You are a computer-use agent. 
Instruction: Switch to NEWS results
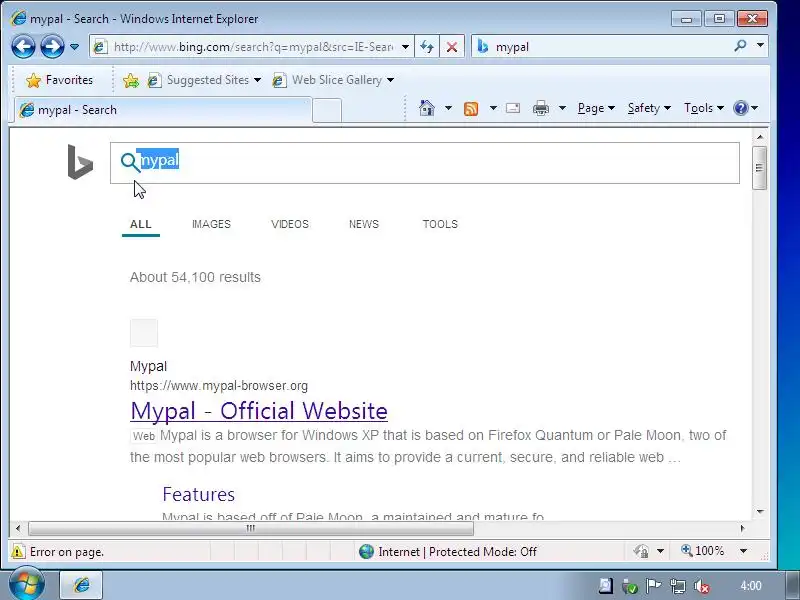tap(364, 224)
